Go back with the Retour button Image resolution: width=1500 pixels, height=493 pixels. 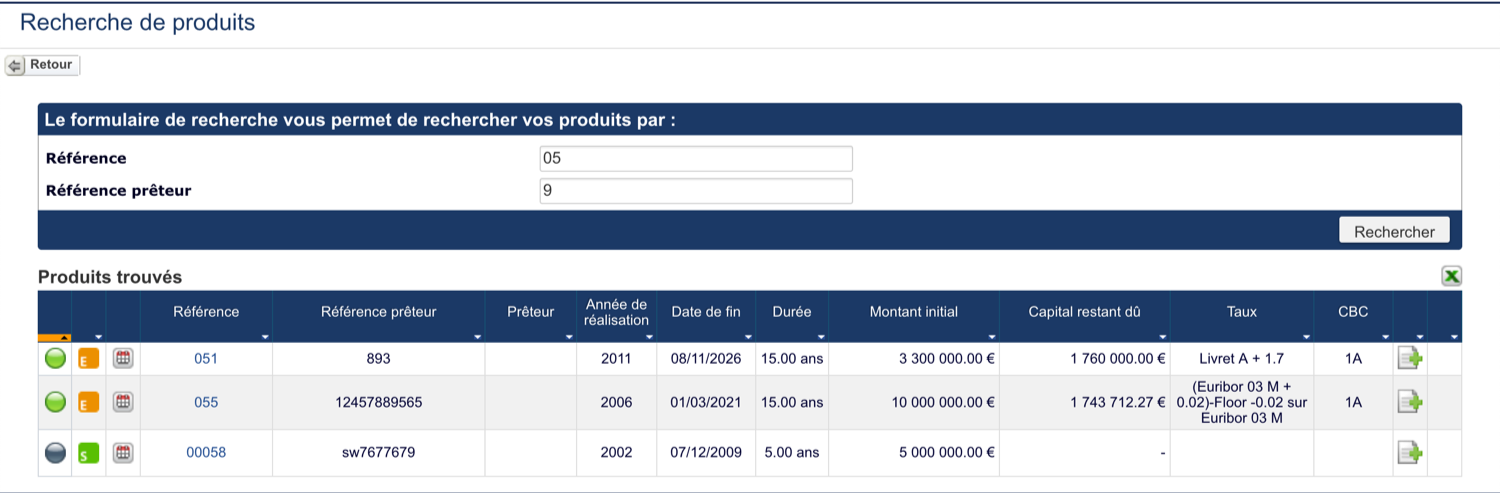42,65
